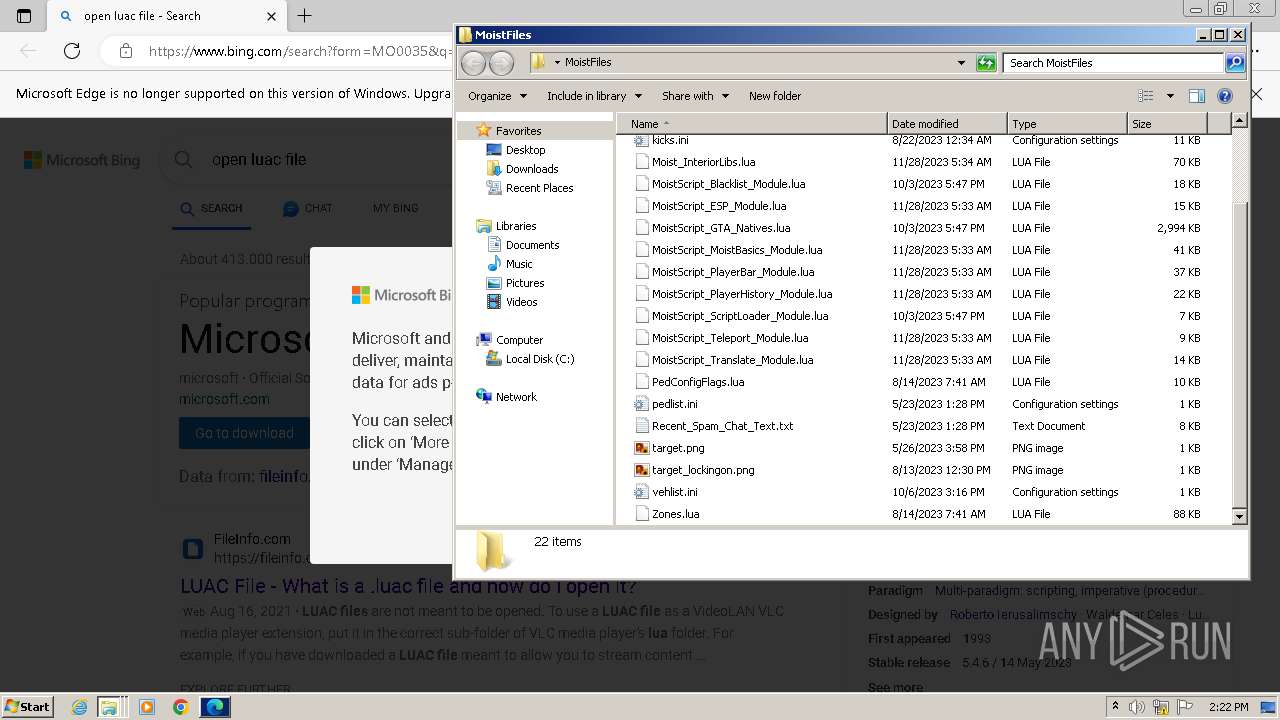Click scrollbar down arrow in file list
Image resolution: width=1280 pixels, height=720 pixels.
pos(1239,516)
